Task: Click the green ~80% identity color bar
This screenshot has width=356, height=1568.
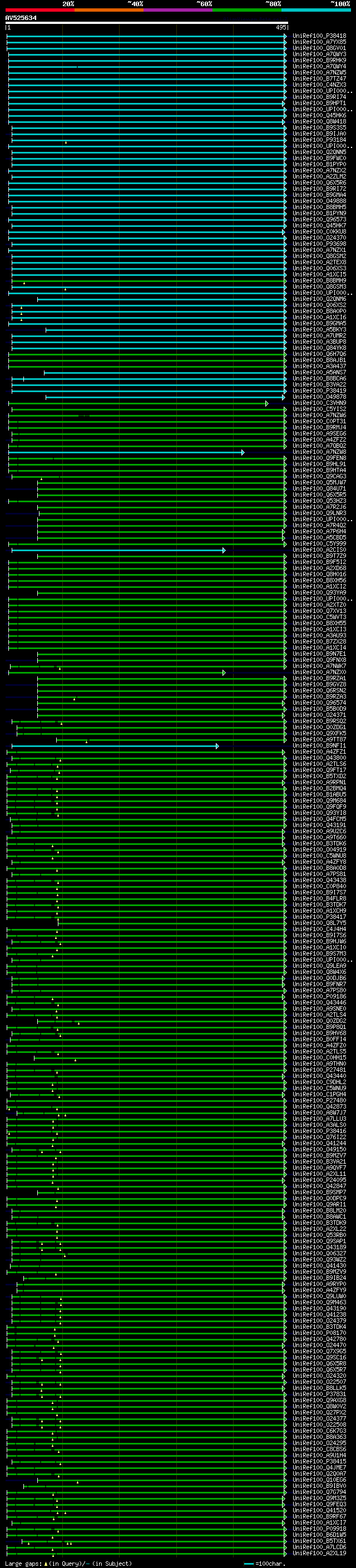Action: pos(247,10)
